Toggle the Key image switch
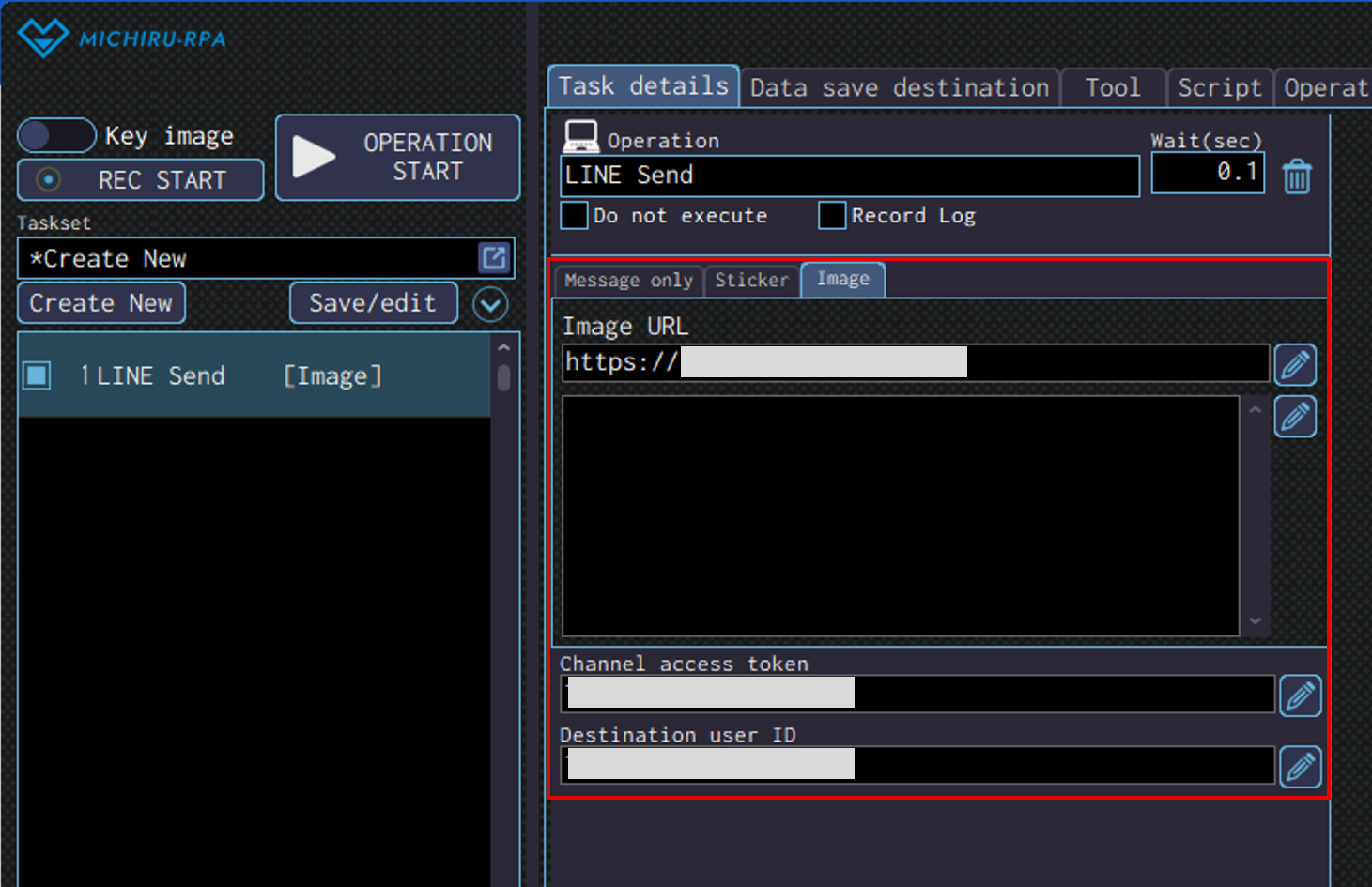Screen dimensions: 1372x887 (x=57, y=135)
